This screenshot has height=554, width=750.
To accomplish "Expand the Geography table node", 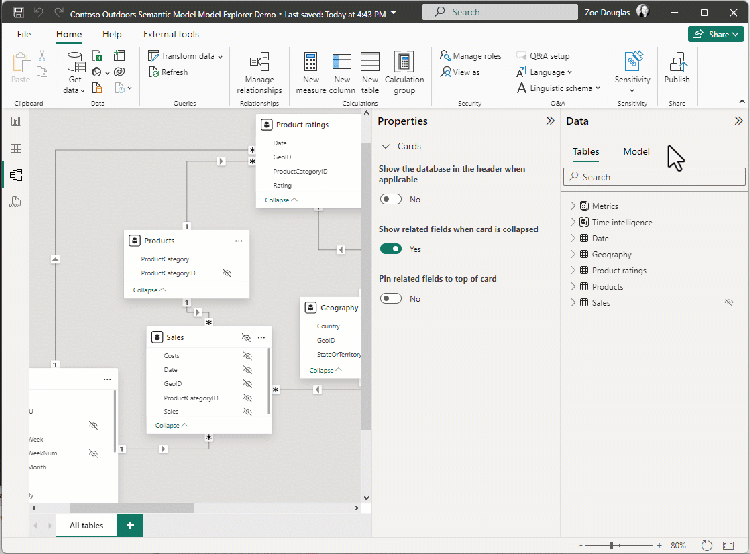I will pos(573,254).
